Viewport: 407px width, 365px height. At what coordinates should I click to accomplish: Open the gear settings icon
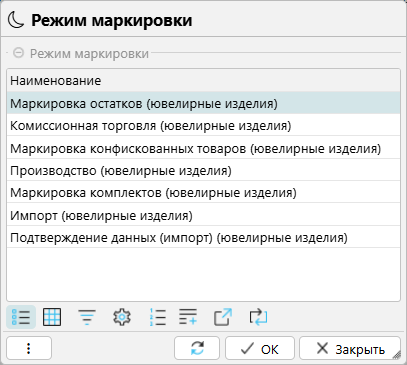122,317
